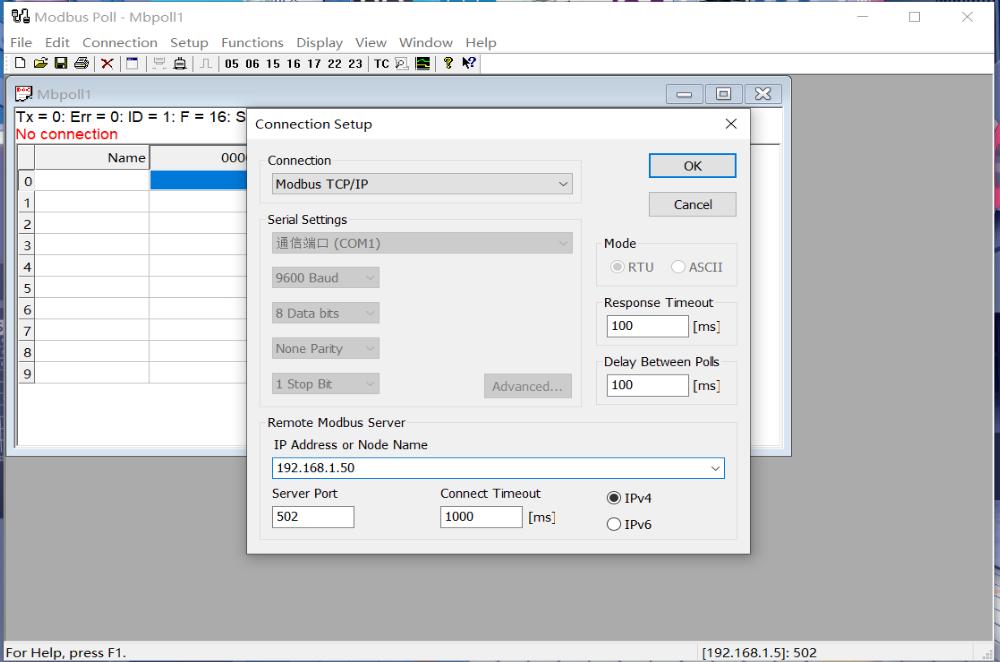1000x662 pixels.
Task: Close the Connection Setup dialog
Action: [731, 124]
